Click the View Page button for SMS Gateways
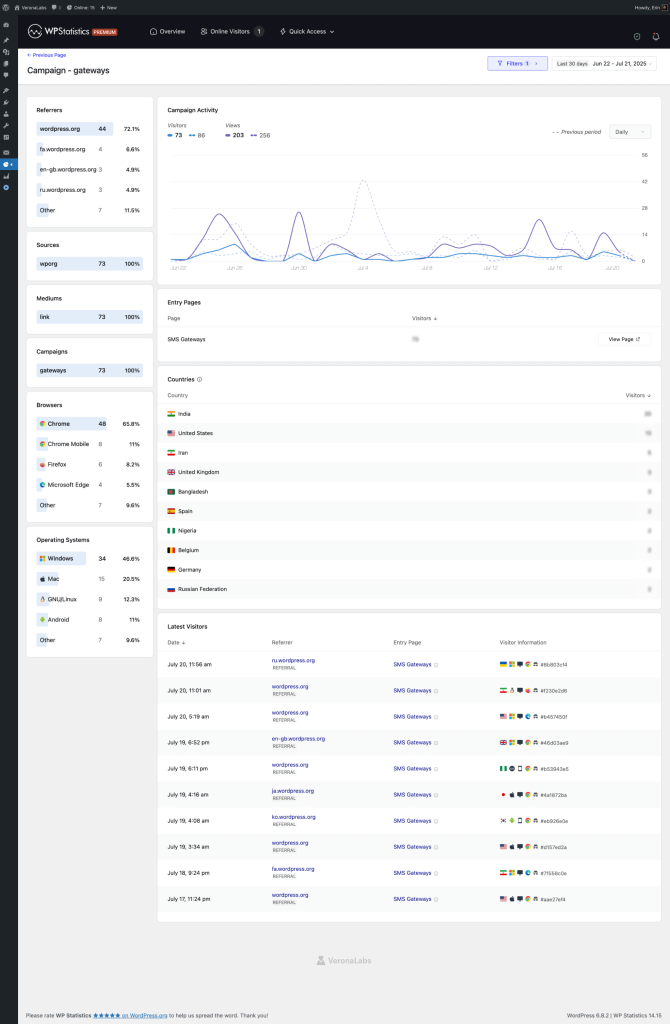 (x=624, y=339)
